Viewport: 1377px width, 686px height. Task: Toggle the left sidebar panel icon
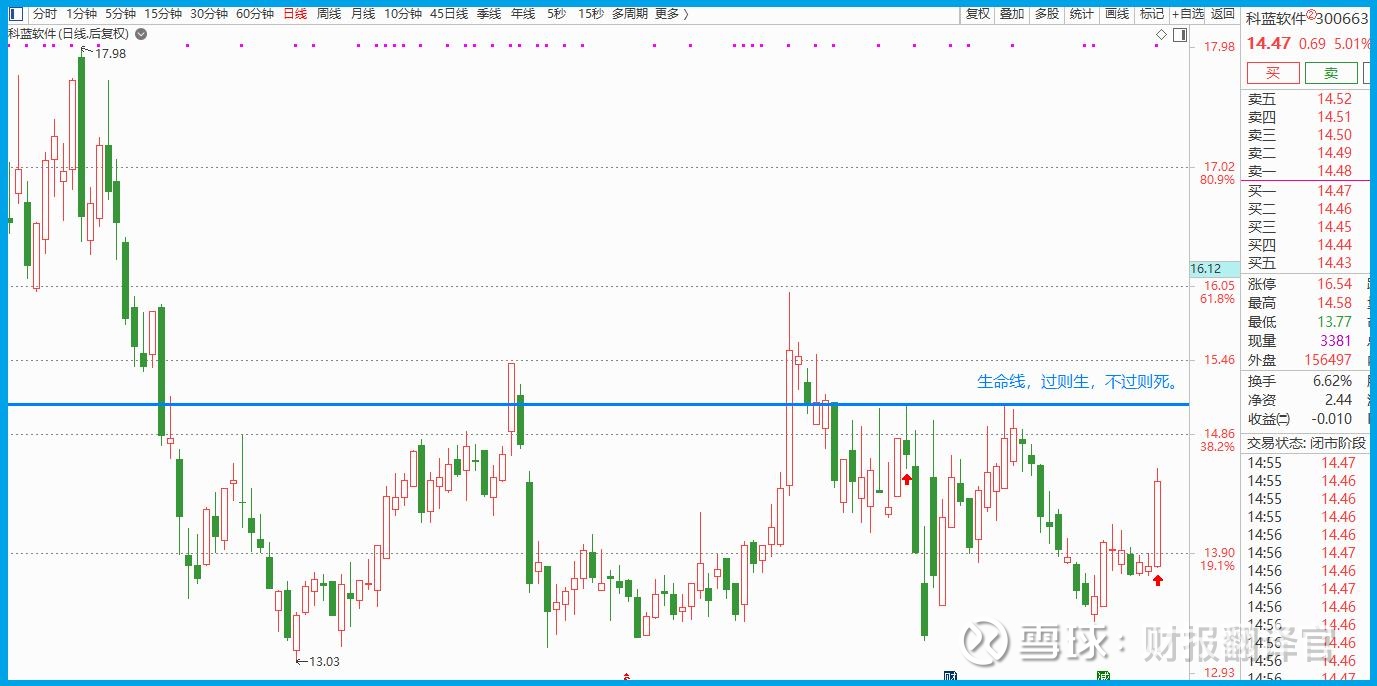15,14
